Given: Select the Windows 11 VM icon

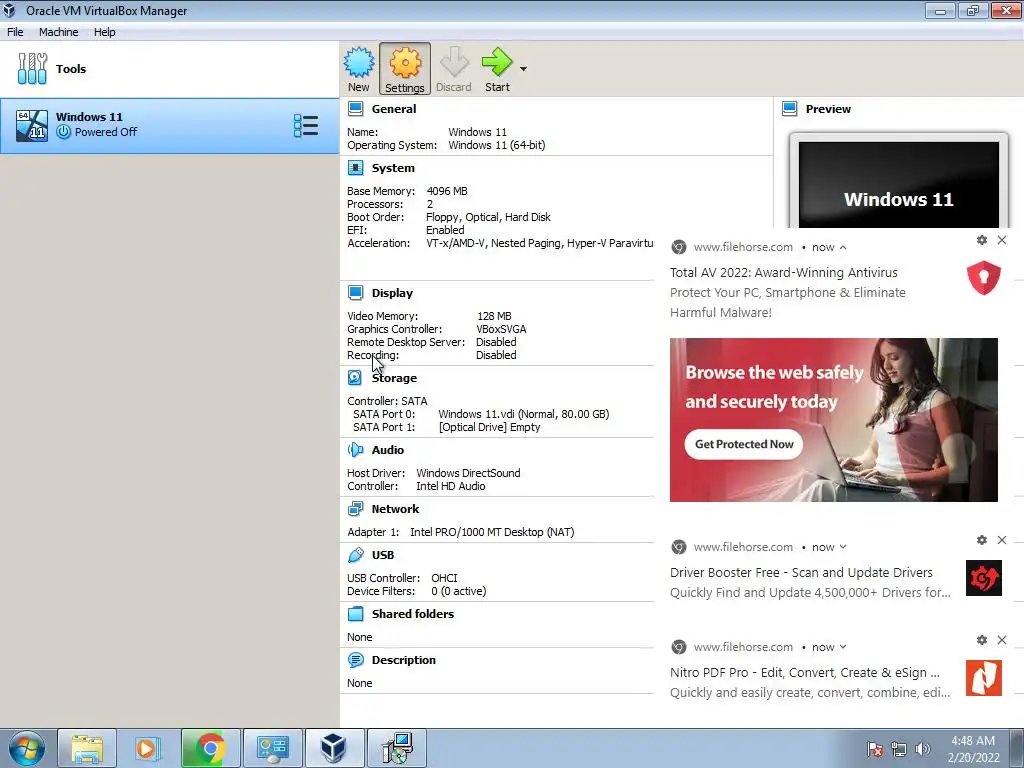Looking at the screenshot, I should tap(32, 125).
